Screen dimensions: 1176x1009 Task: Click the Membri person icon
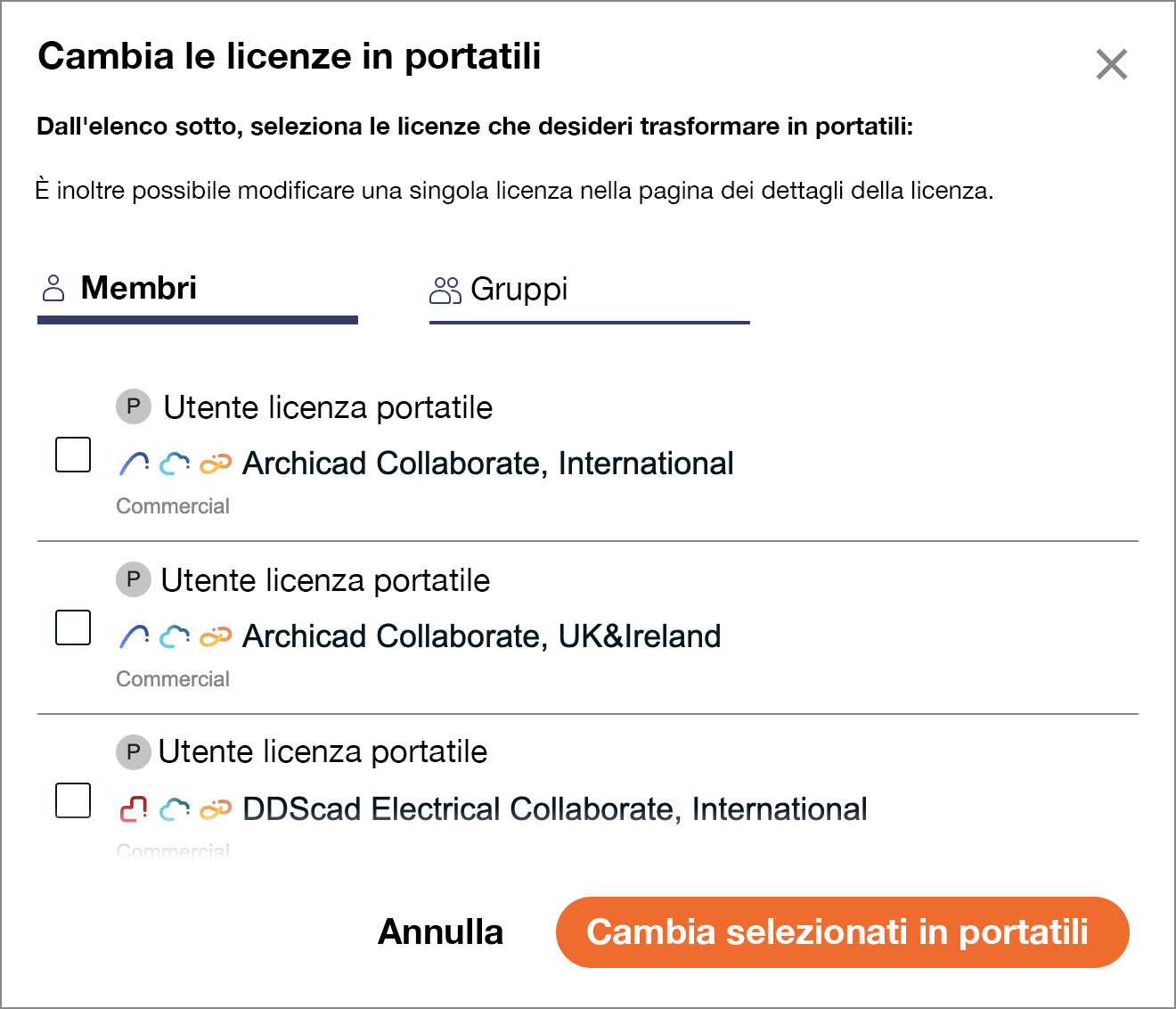(53, 288)
